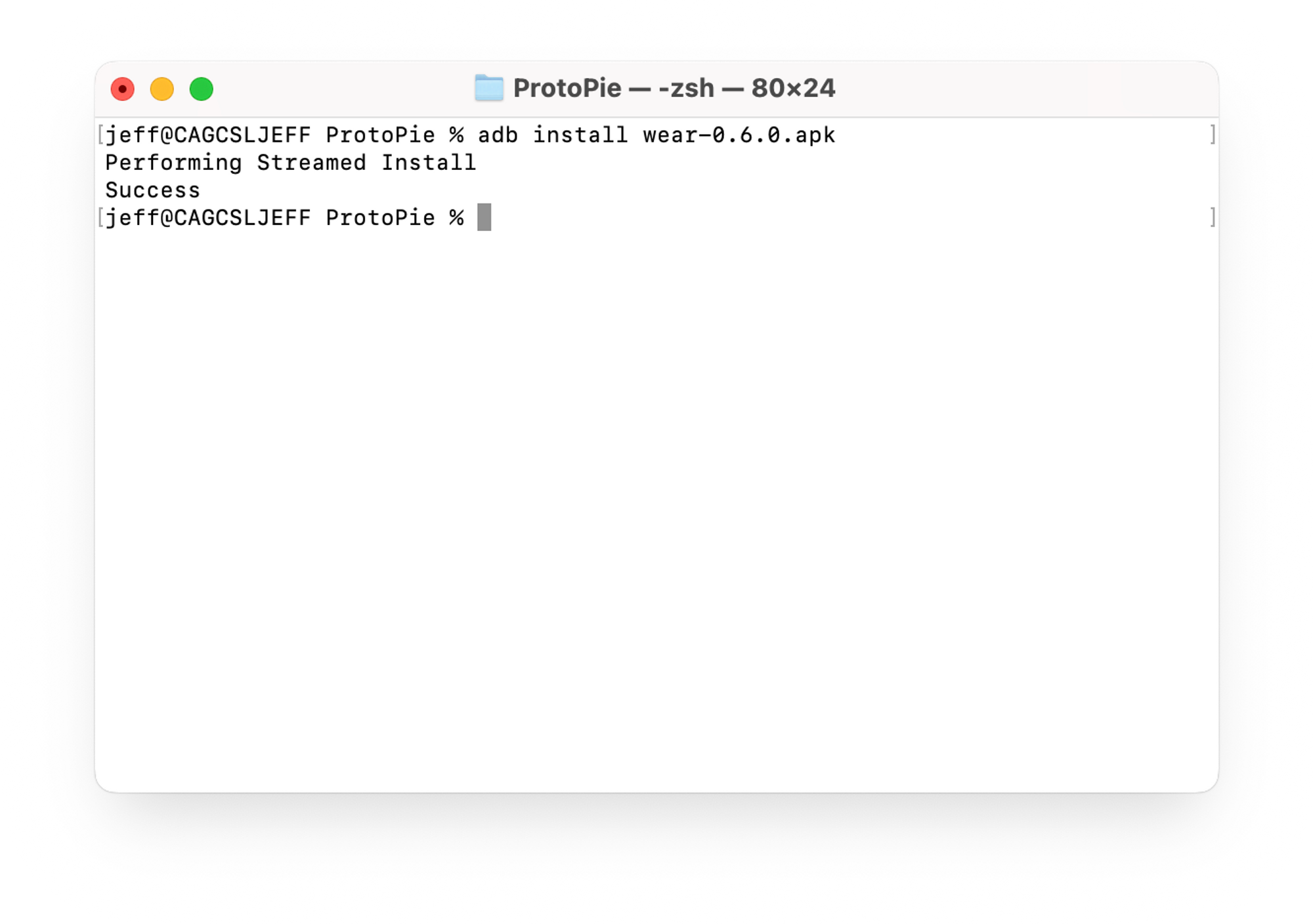Viewport: 1313px width, 924px height.
Task: Click the ProtoPie folder proxy icon in title bar
Action: pos(489,88)
